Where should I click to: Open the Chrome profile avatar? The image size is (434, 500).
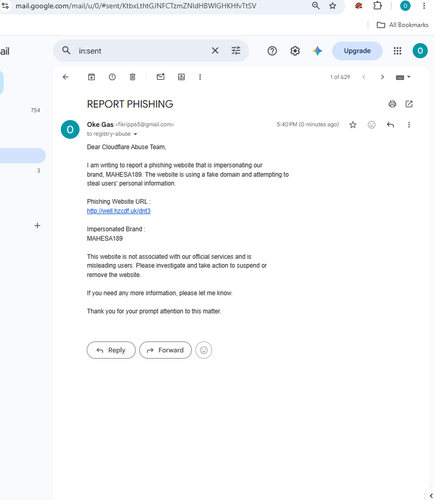405,6
